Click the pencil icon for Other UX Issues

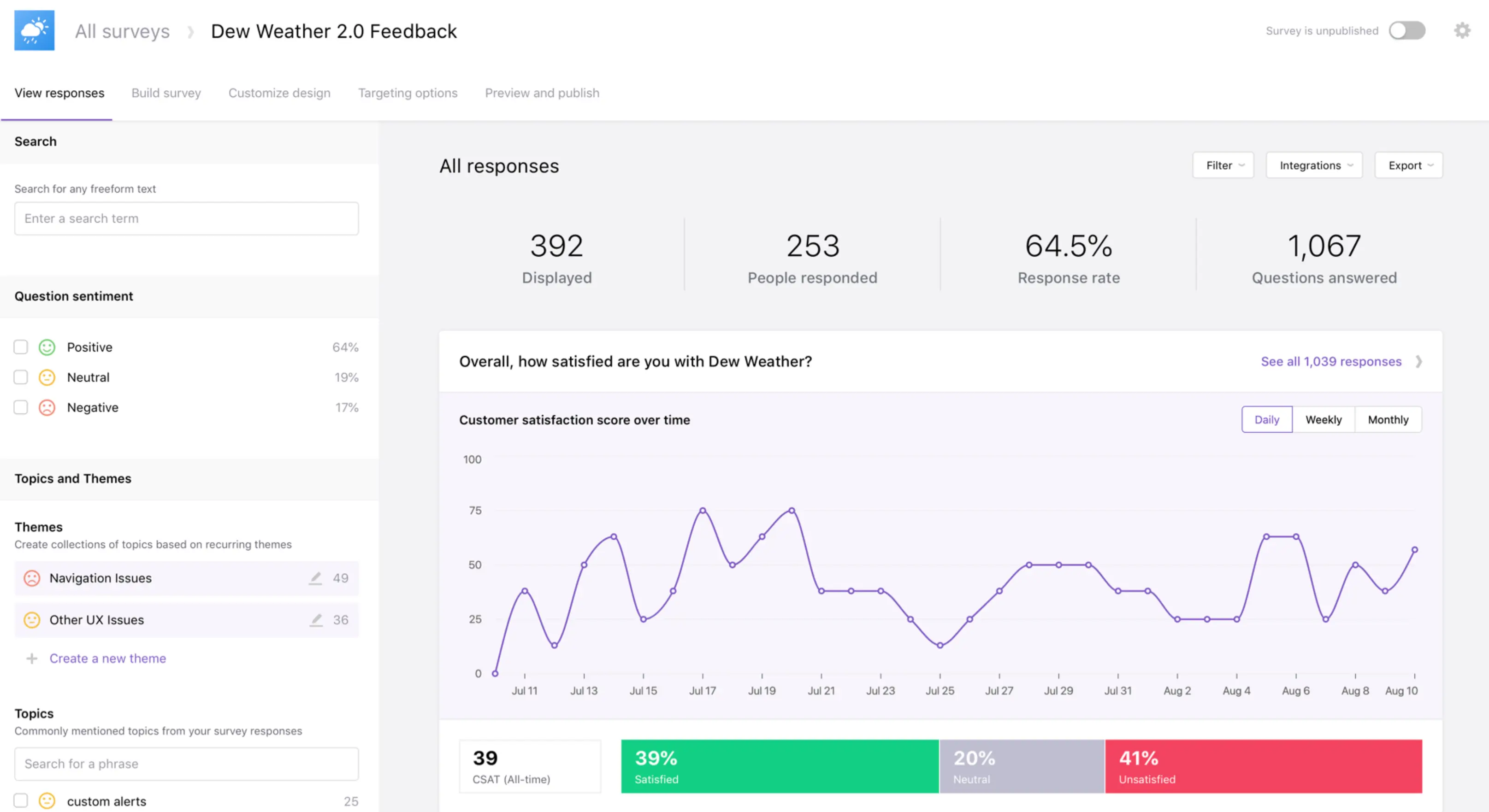(x=316, y=620)
